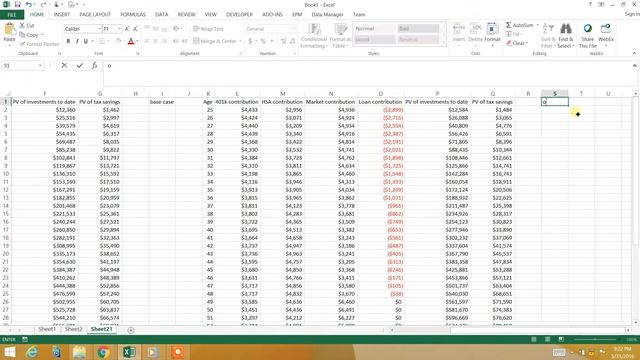The width and height of the screenshot is (640, 360).
Task: Select the Sheet1 worksheet tab
Action: (x=47, y=329)
